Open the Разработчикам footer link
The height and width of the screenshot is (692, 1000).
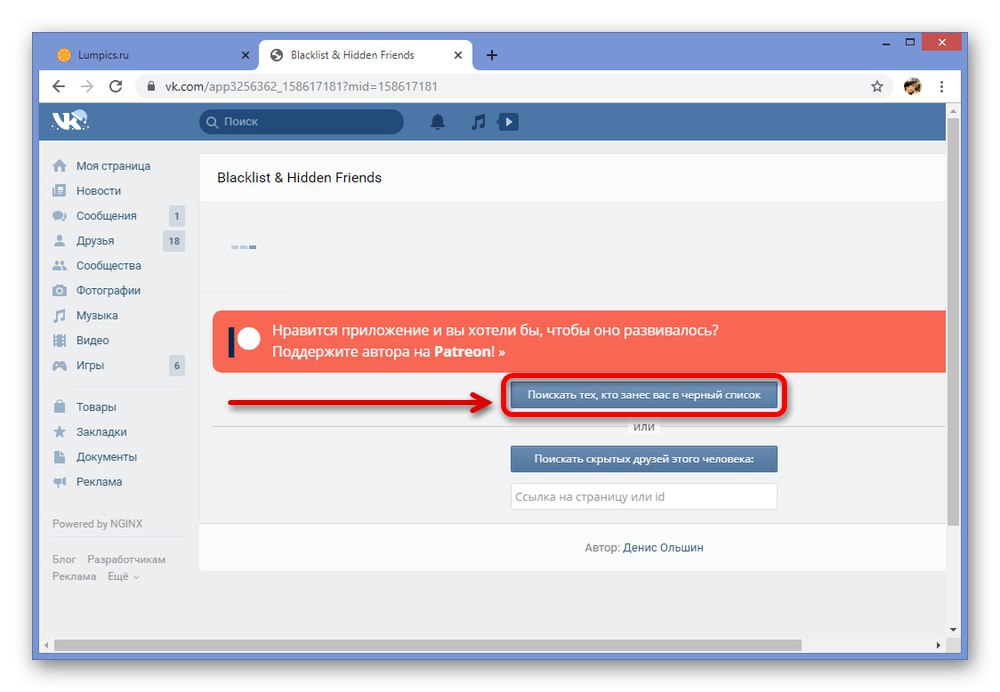click(x=126, y=559)
